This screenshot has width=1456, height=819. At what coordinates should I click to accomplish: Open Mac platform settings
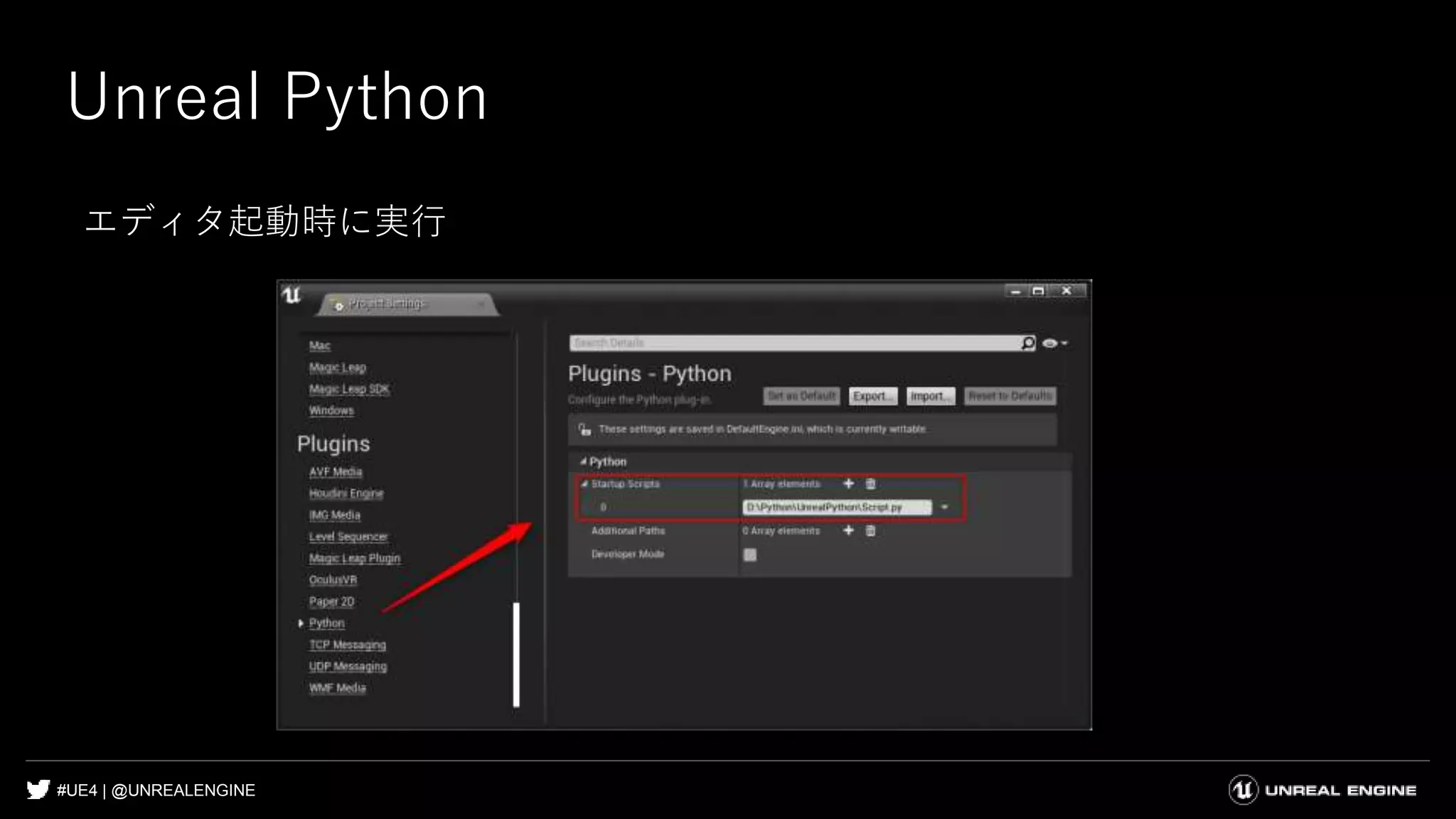click(x=320, y=346)
